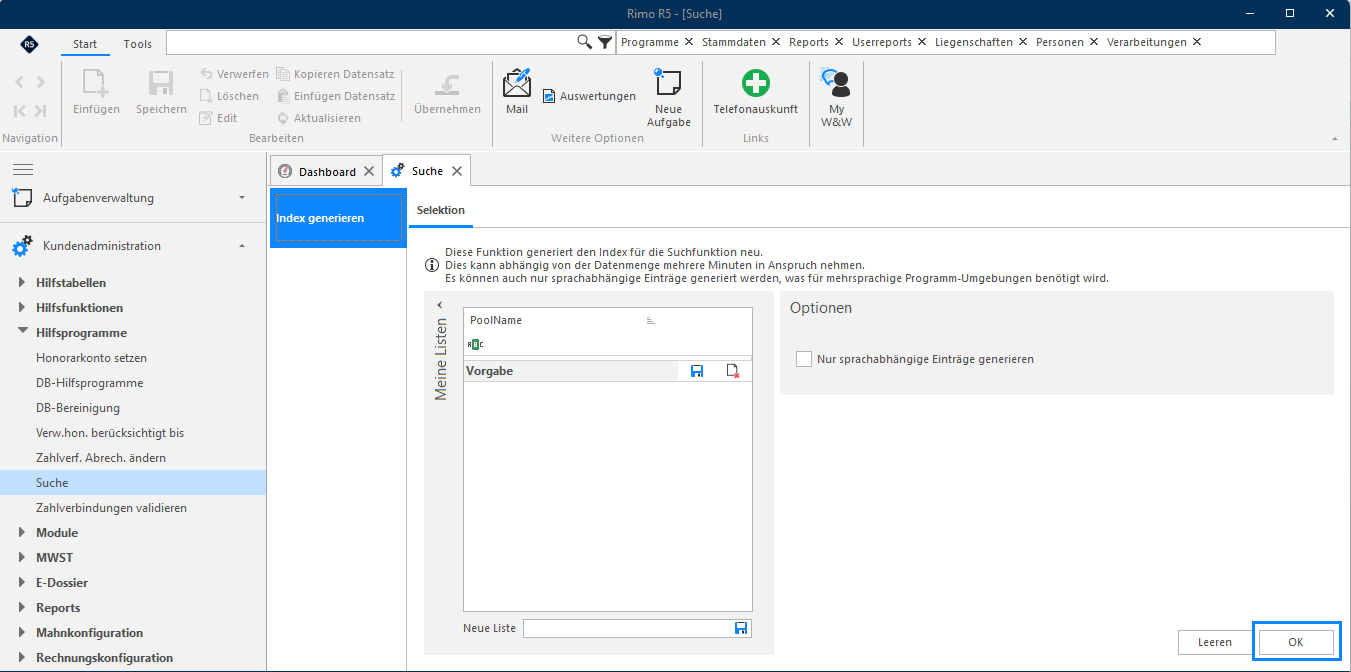Collapse the Hilfsprogramme tree node
The image size is (1351, 672).
(23, 333)
